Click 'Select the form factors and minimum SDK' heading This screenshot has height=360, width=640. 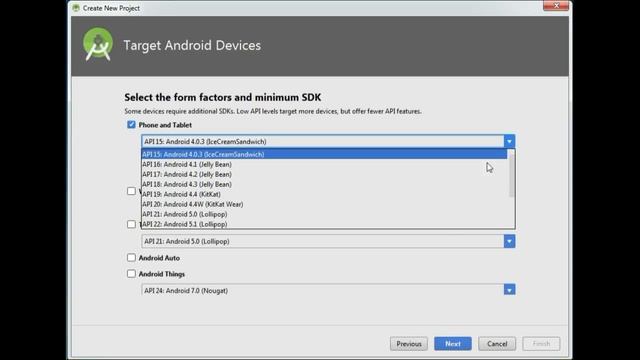tap(222, 97)
